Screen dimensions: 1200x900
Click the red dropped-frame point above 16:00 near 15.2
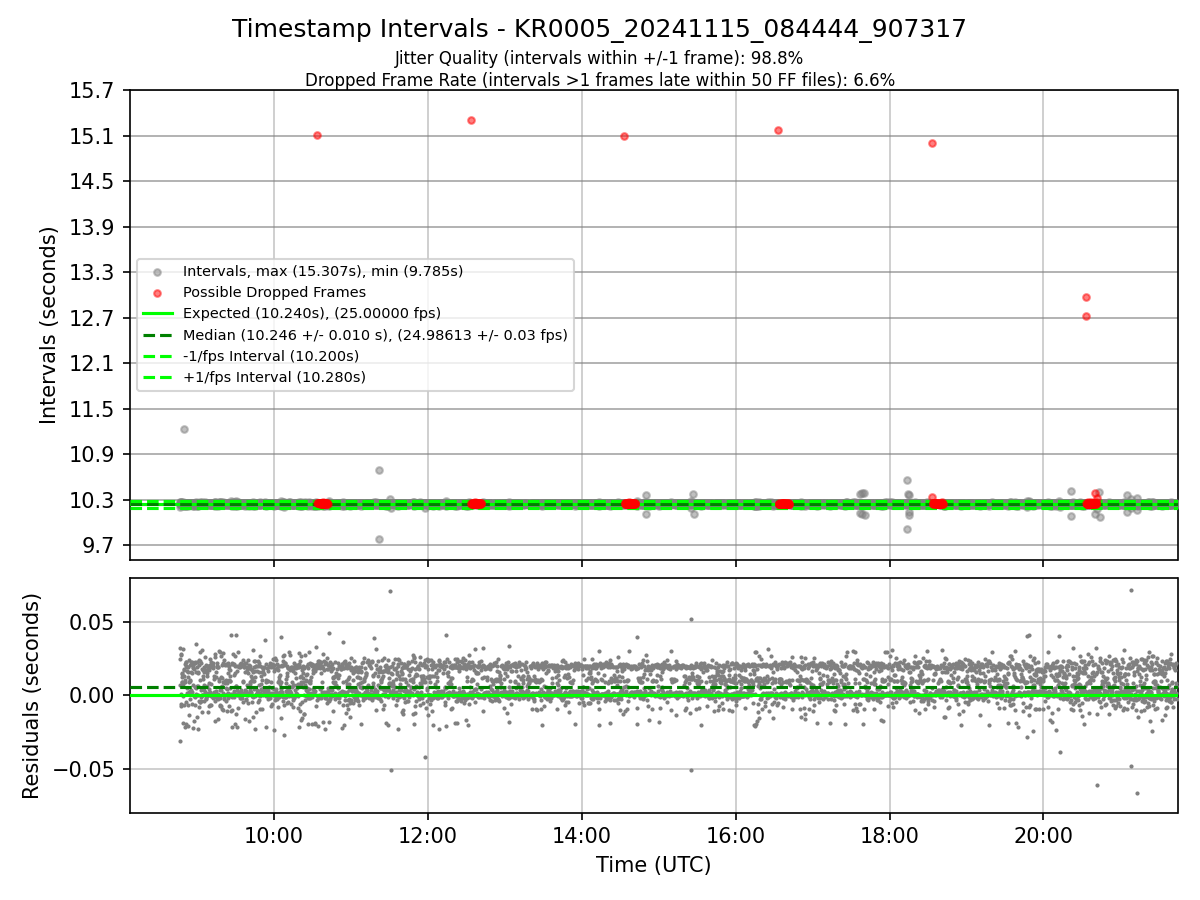(778, 130)
